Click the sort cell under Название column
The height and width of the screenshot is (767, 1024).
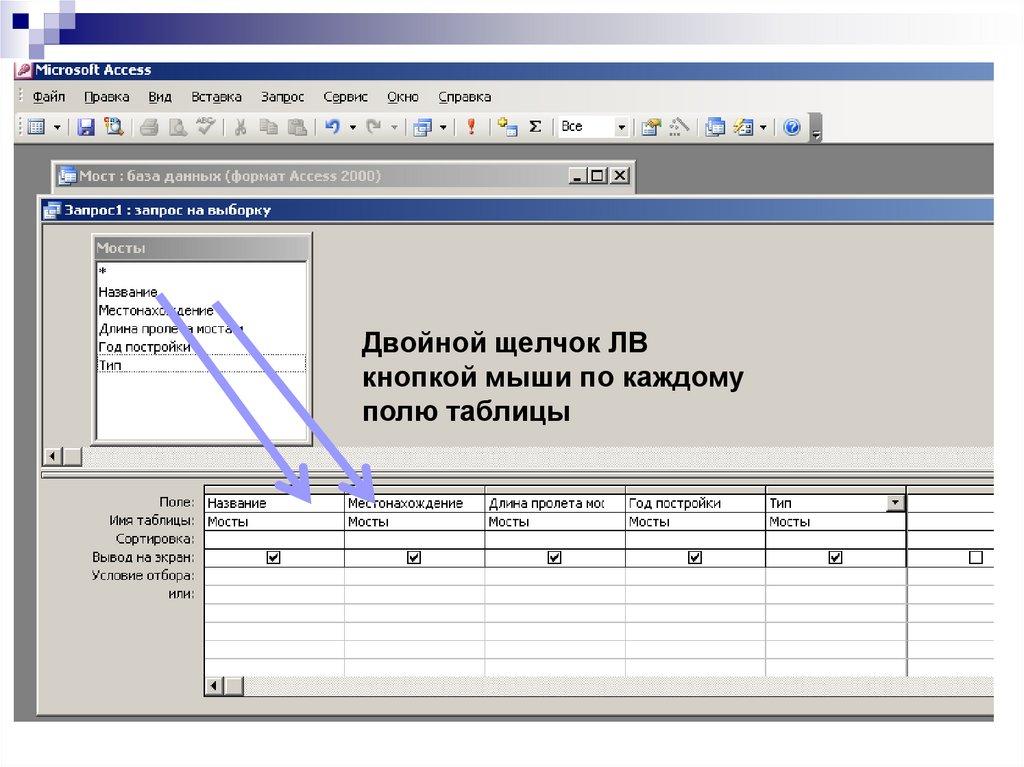[x=274, y=540]
